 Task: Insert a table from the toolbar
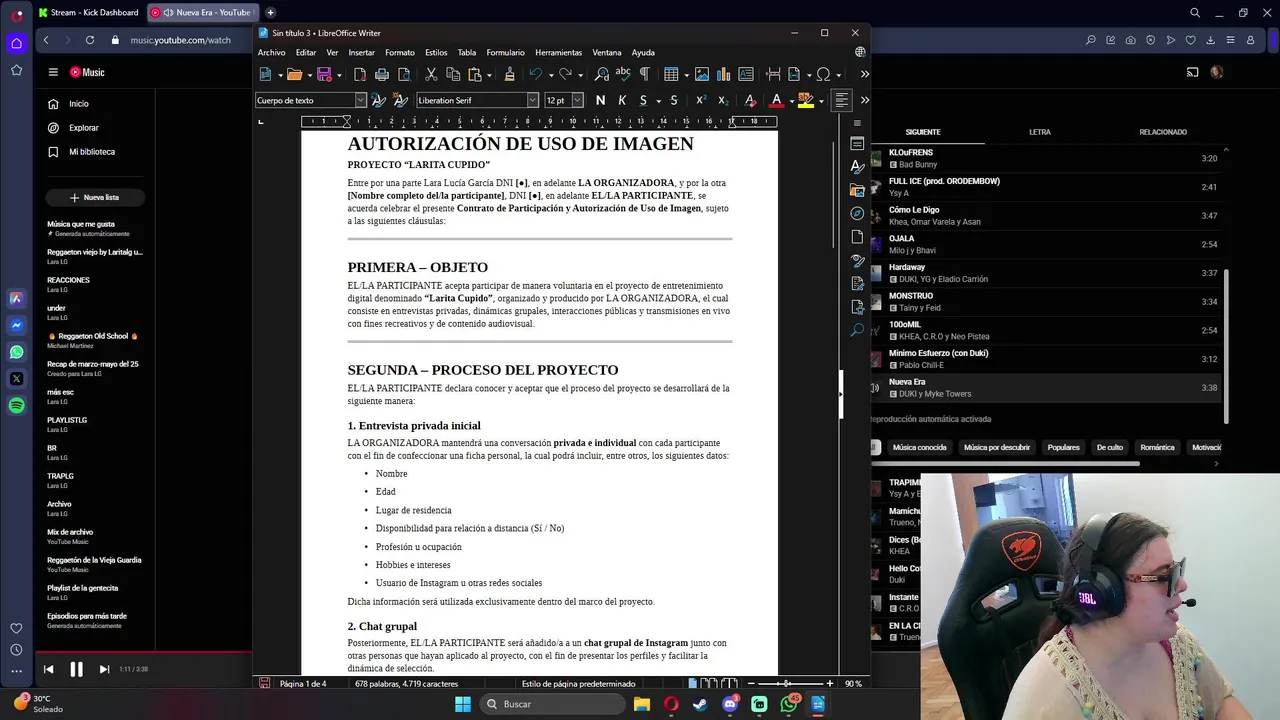(671, 74)
